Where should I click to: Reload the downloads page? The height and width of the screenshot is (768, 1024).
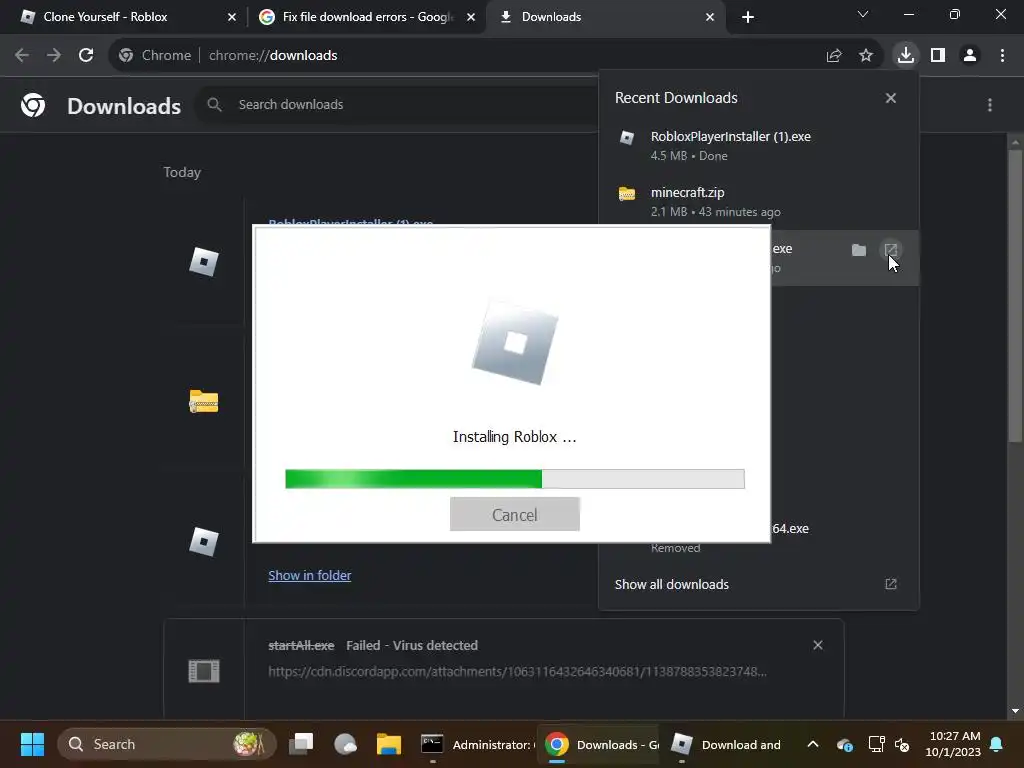tap(86, 56)
